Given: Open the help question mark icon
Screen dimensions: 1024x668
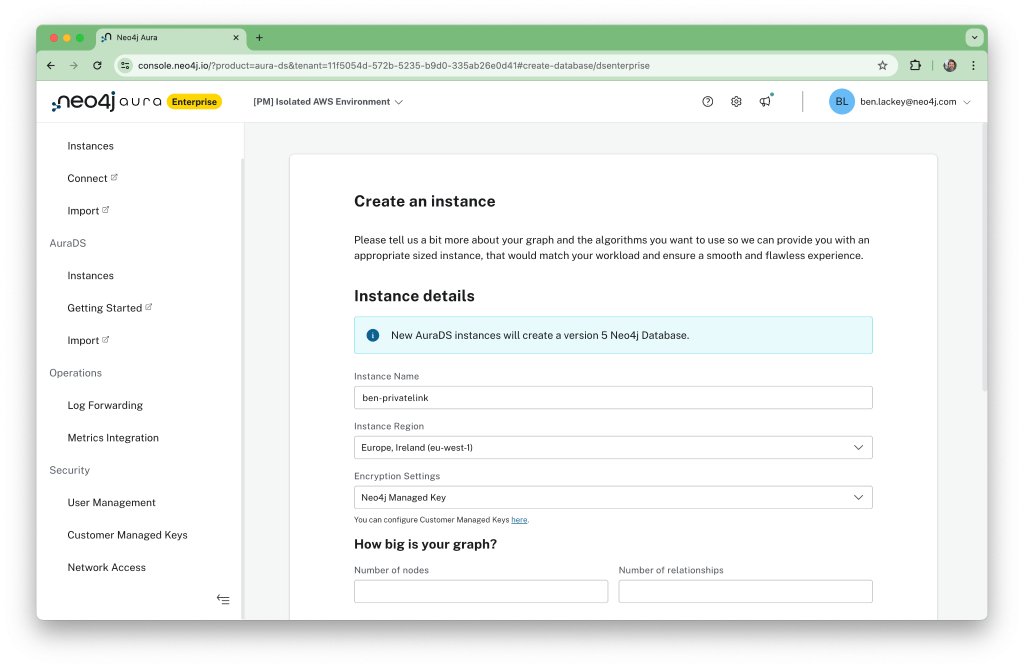Looking at the screenshot, I should 707,101.
